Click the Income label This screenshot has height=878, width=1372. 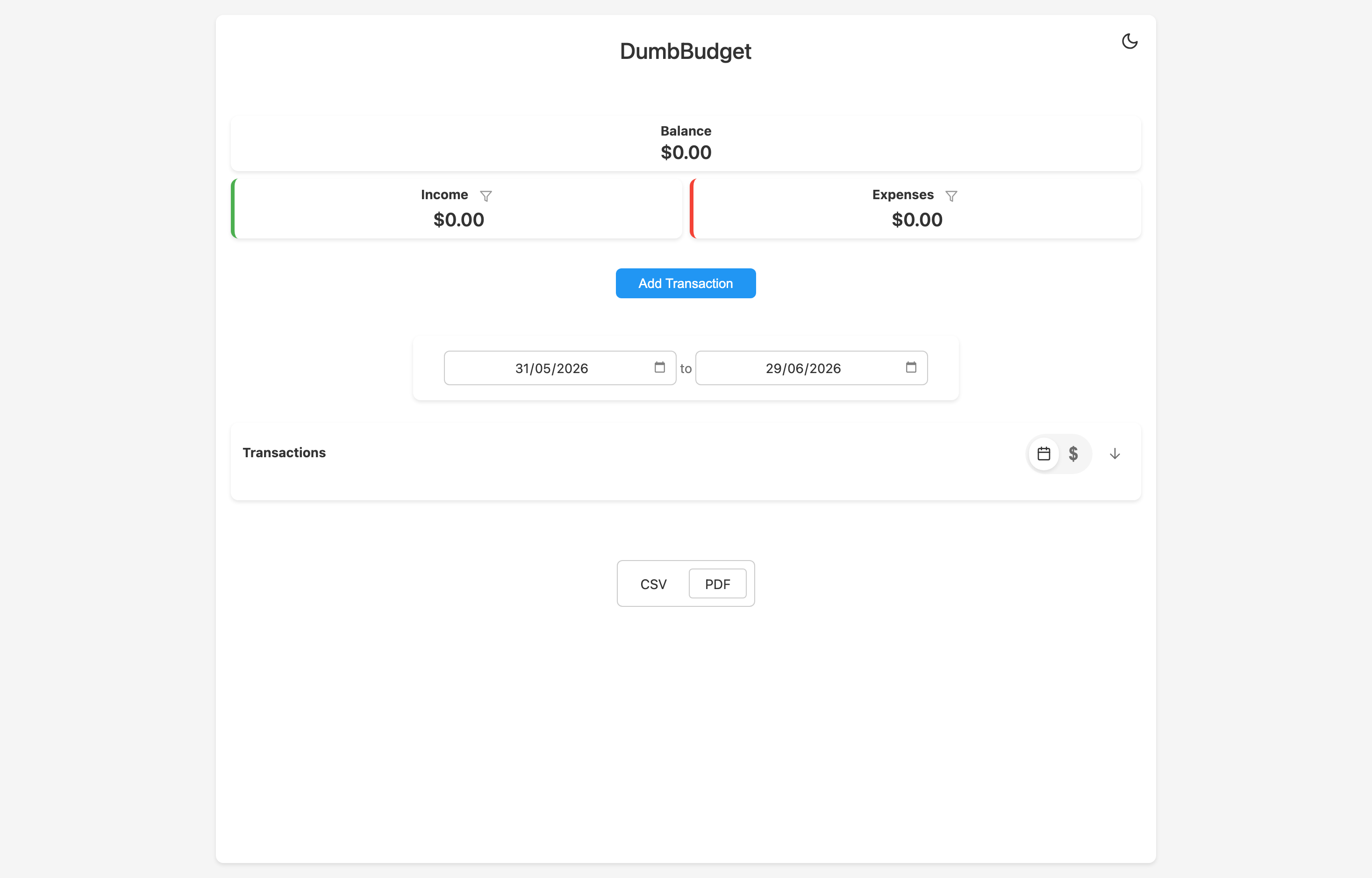click(x=444, y=195)
